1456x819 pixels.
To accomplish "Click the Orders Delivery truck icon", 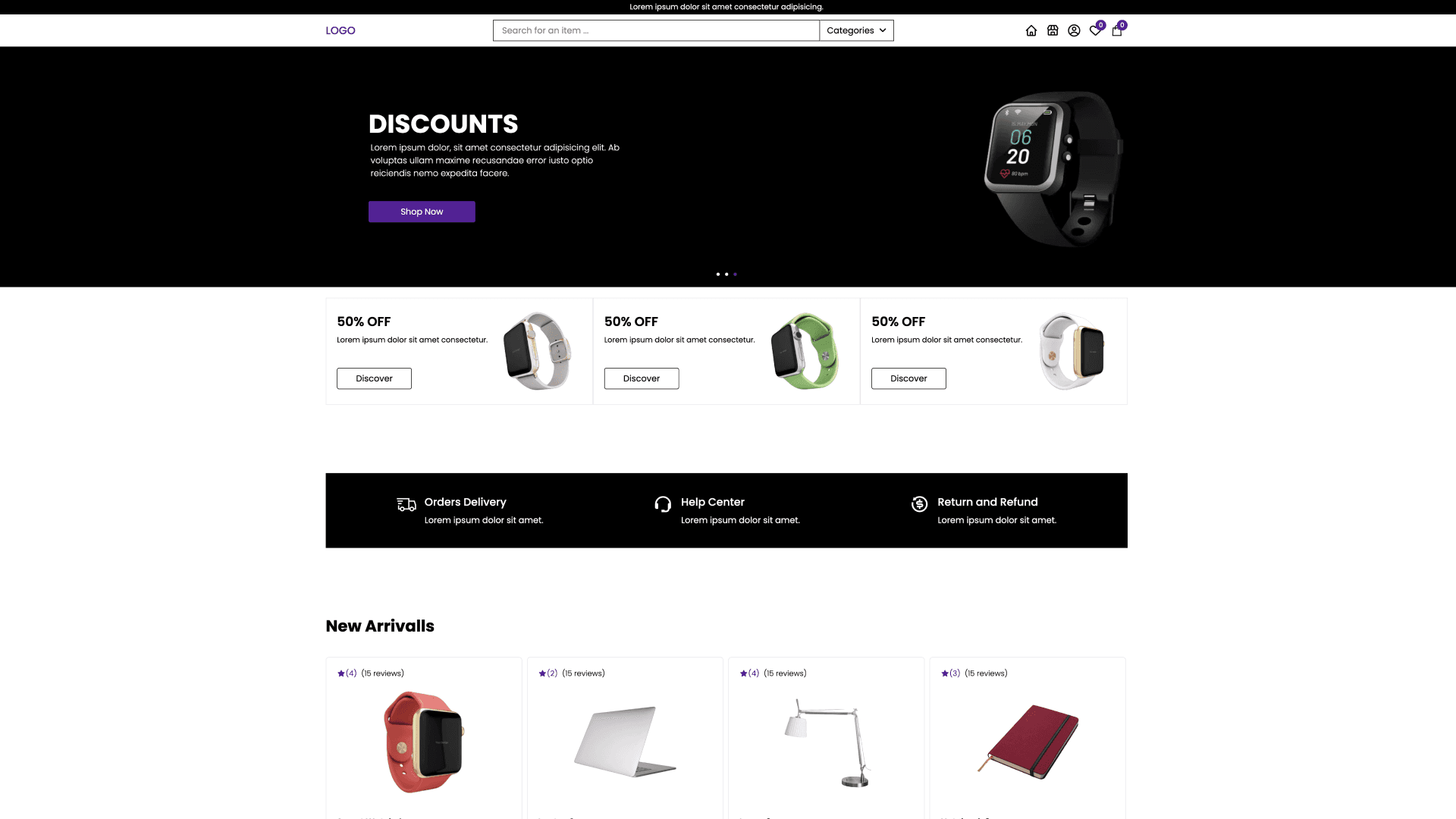I will (406, 504).
